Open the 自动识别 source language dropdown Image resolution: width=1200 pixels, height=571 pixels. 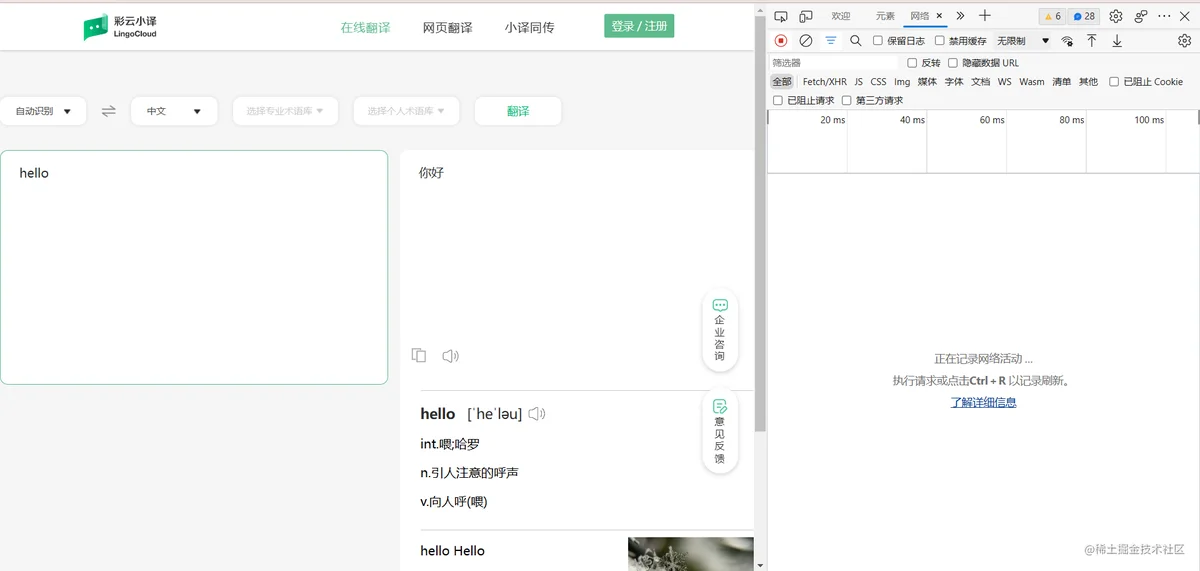click(43, 111)
